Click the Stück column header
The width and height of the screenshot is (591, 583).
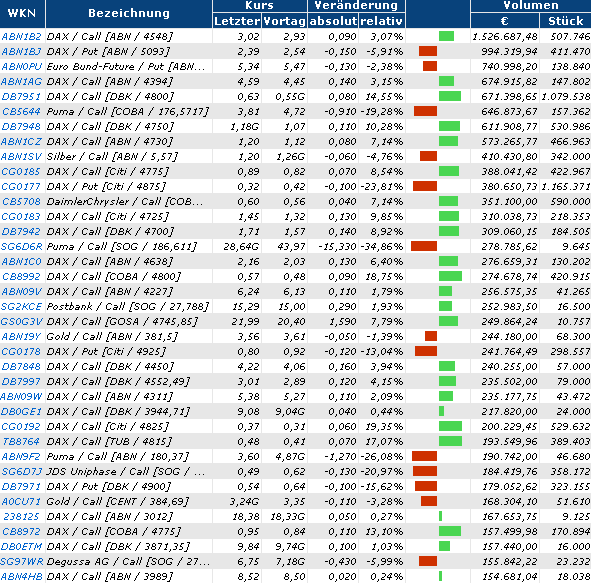[565, 21]
